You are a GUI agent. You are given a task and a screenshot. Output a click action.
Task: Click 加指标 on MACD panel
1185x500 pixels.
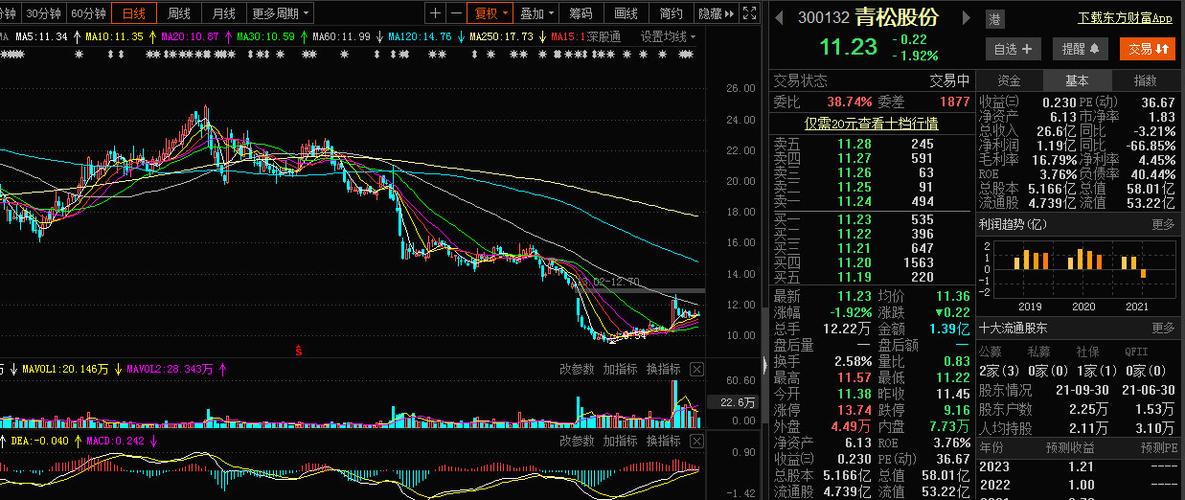[620, 440]
